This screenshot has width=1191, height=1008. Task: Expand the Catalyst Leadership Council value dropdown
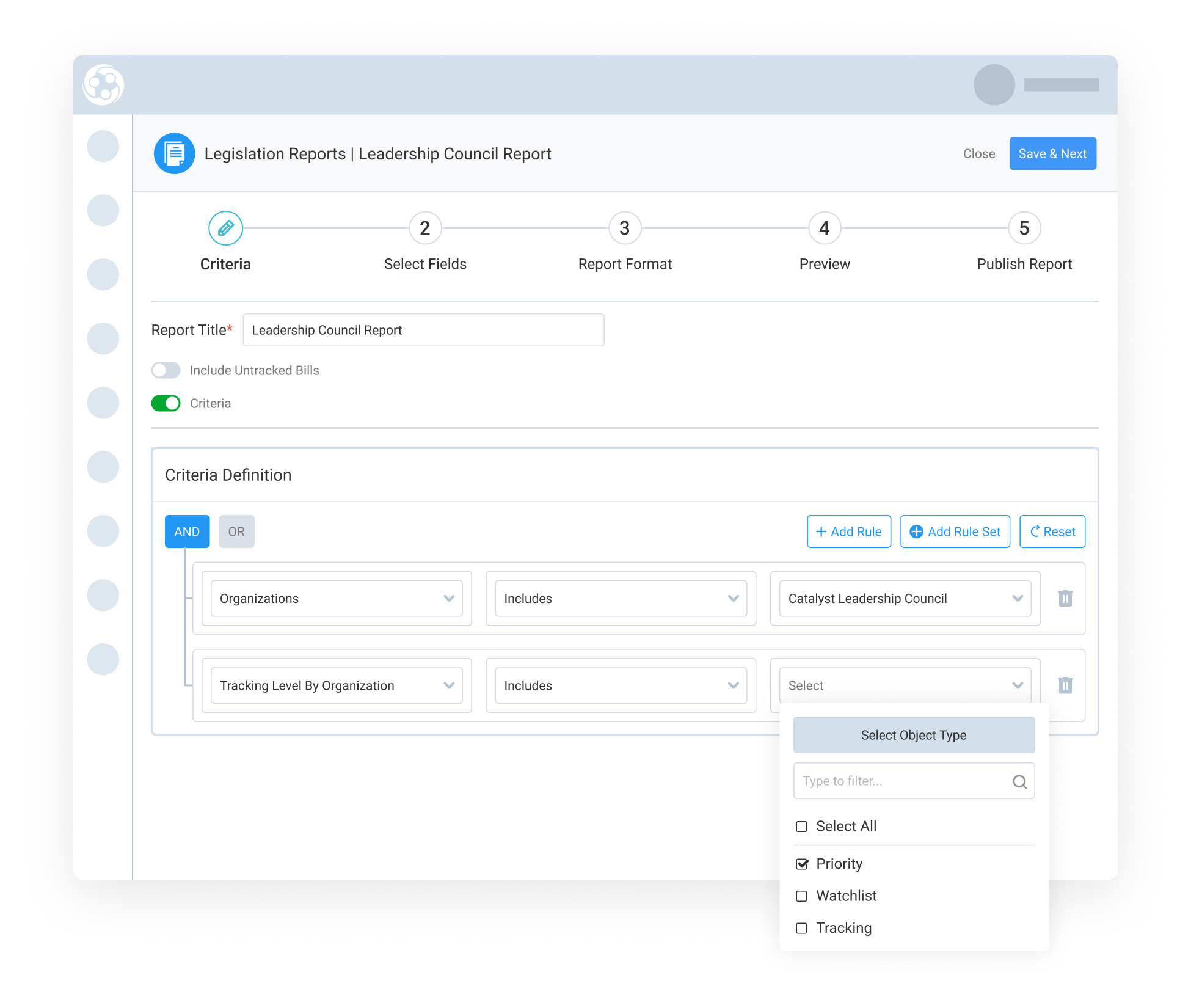coord(1018,598)
